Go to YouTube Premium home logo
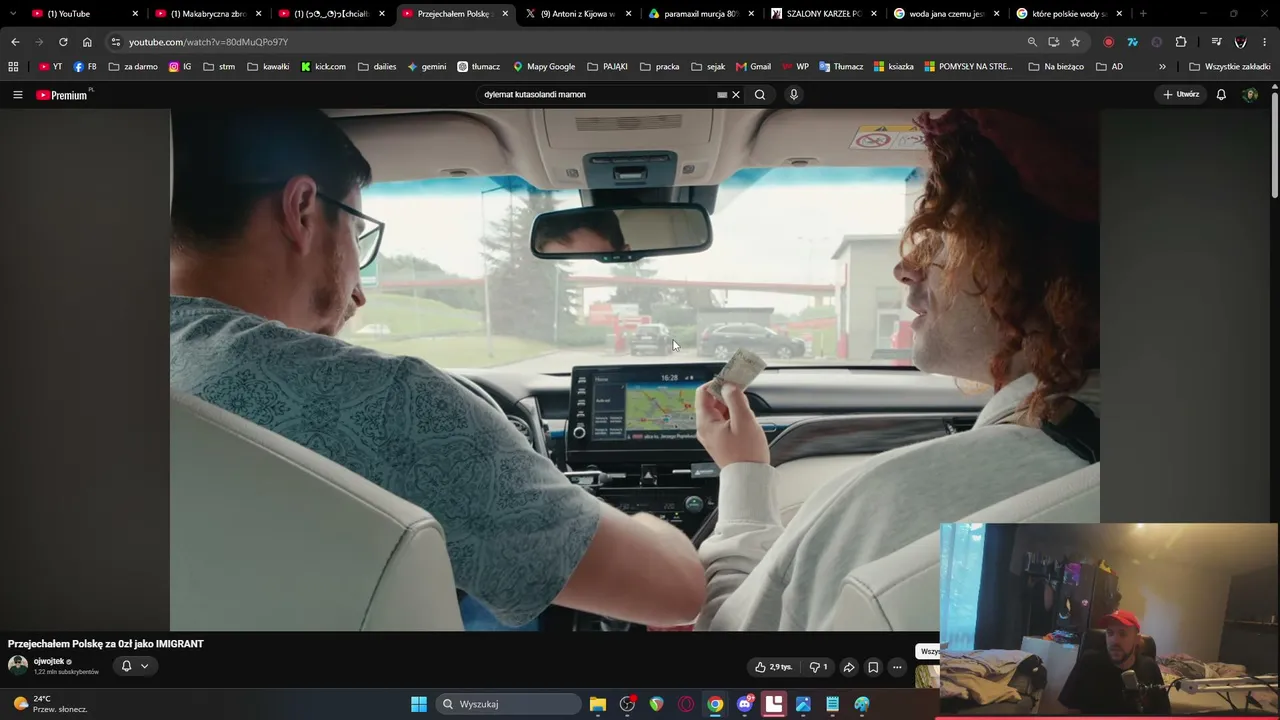Screen dimensions: 1280x720 63,95
